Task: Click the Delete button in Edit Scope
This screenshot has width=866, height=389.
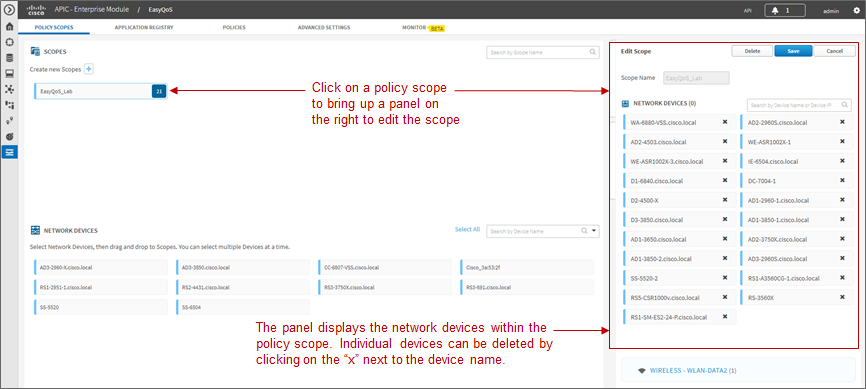Action: point(752,51)
